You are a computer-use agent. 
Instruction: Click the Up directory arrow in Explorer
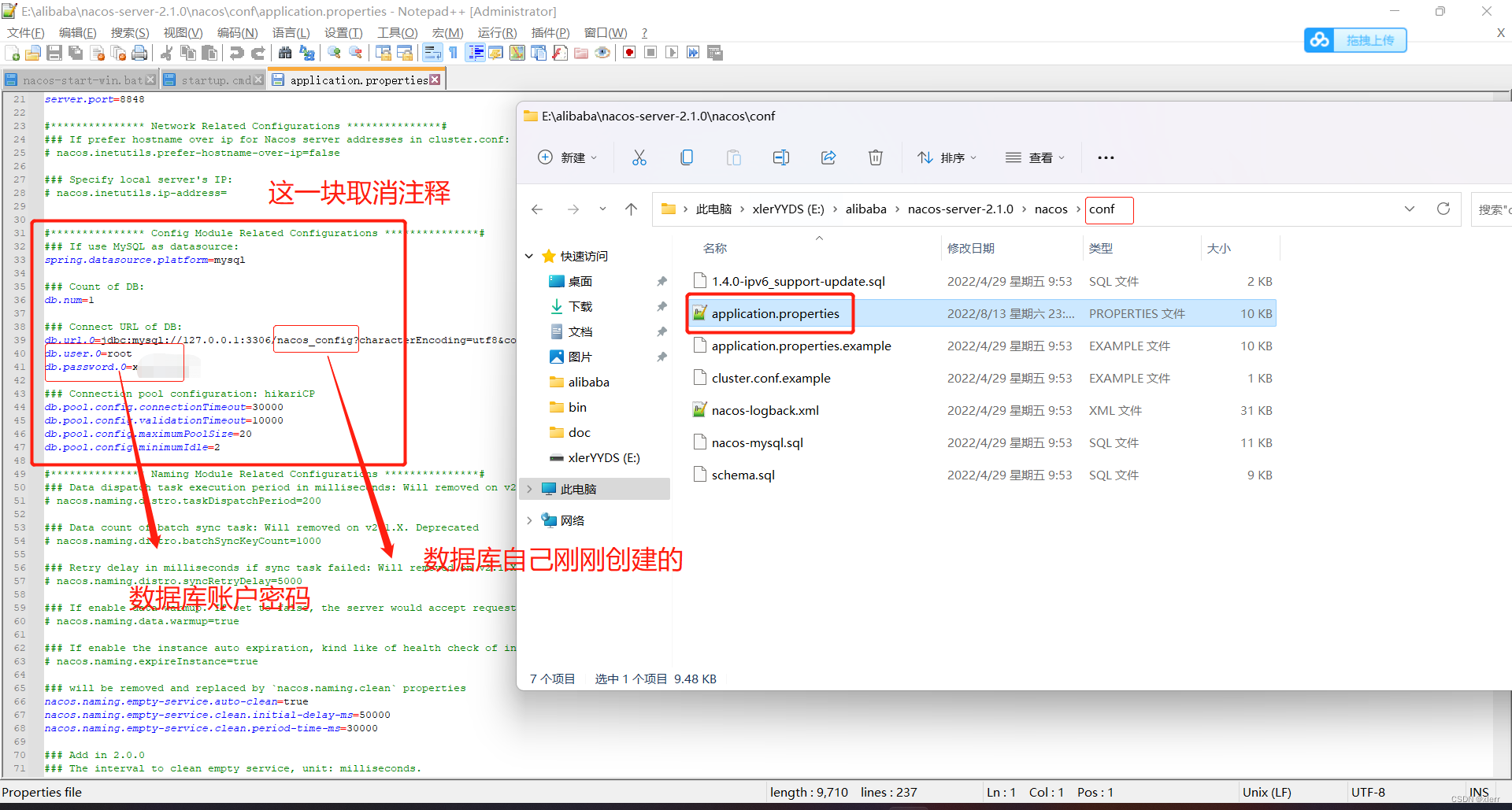pyautogui.click(x=631, y=209)
